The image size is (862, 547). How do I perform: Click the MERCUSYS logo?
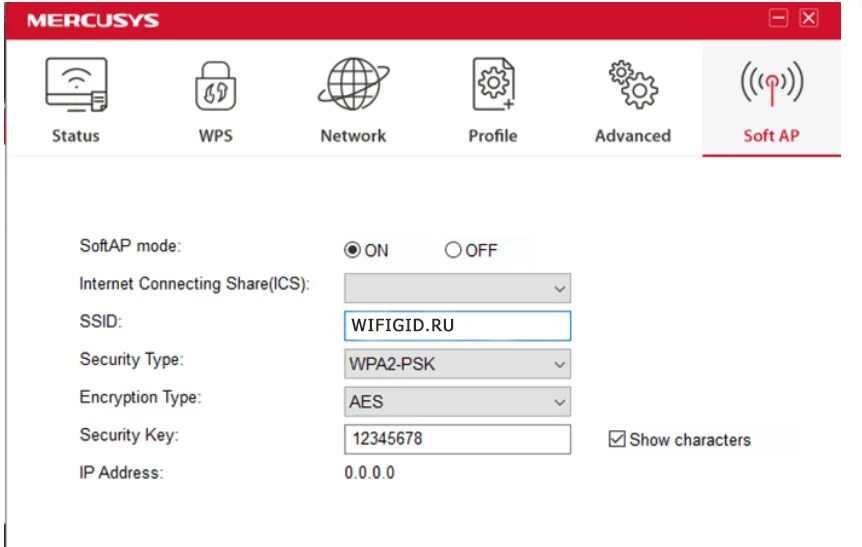point(93,20)
